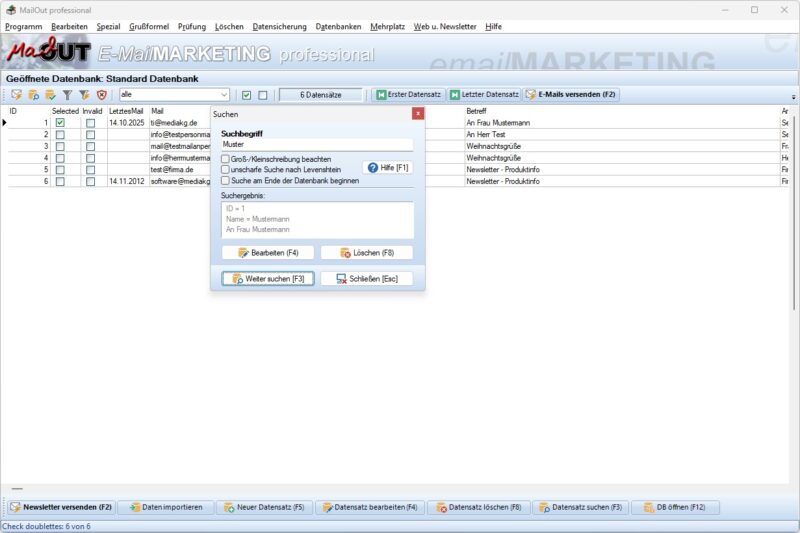Uncheck Selected box for record 1
Image resolution: width=800 pixels, height=533 pixels.
click(x=60, y=122)
